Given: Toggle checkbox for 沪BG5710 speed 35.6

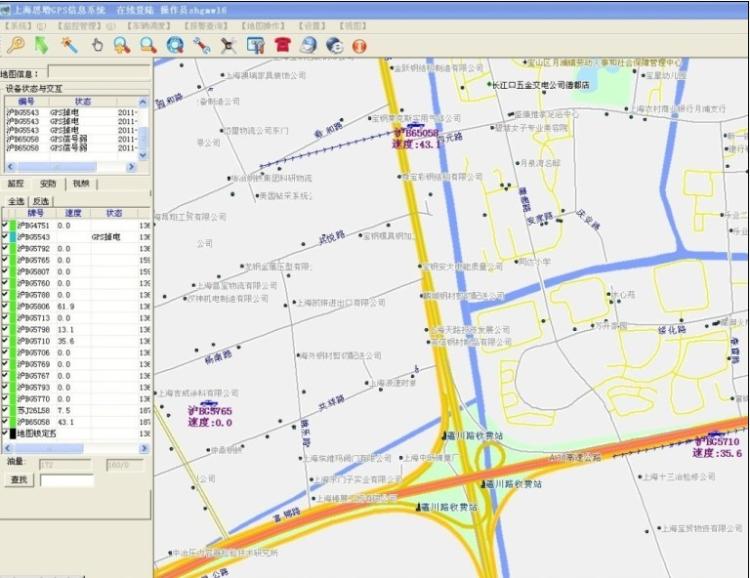Looking at the screenshot, I should coord(5,340).
